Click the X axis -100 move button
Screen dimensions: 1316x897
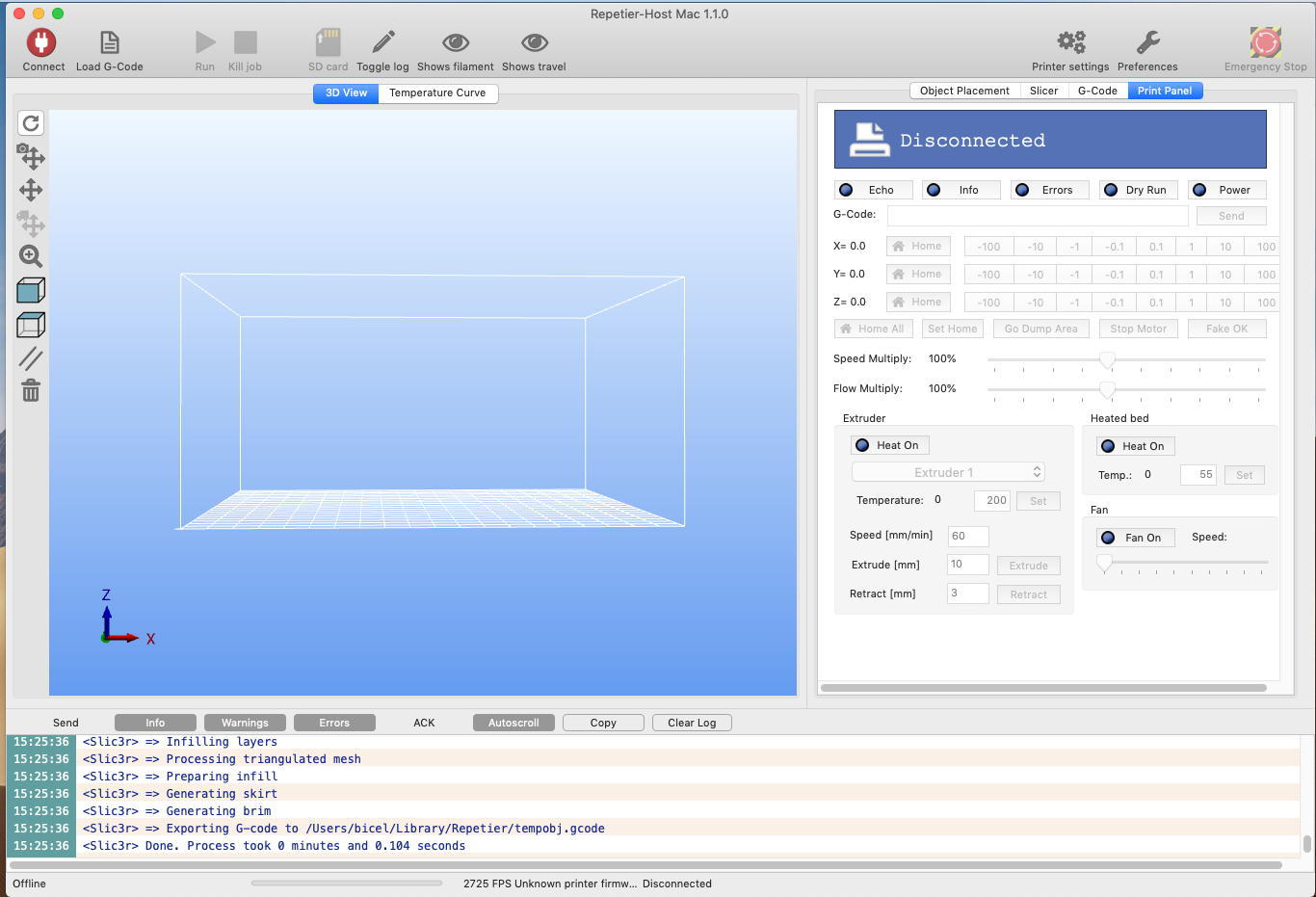[x=987, y=247]
